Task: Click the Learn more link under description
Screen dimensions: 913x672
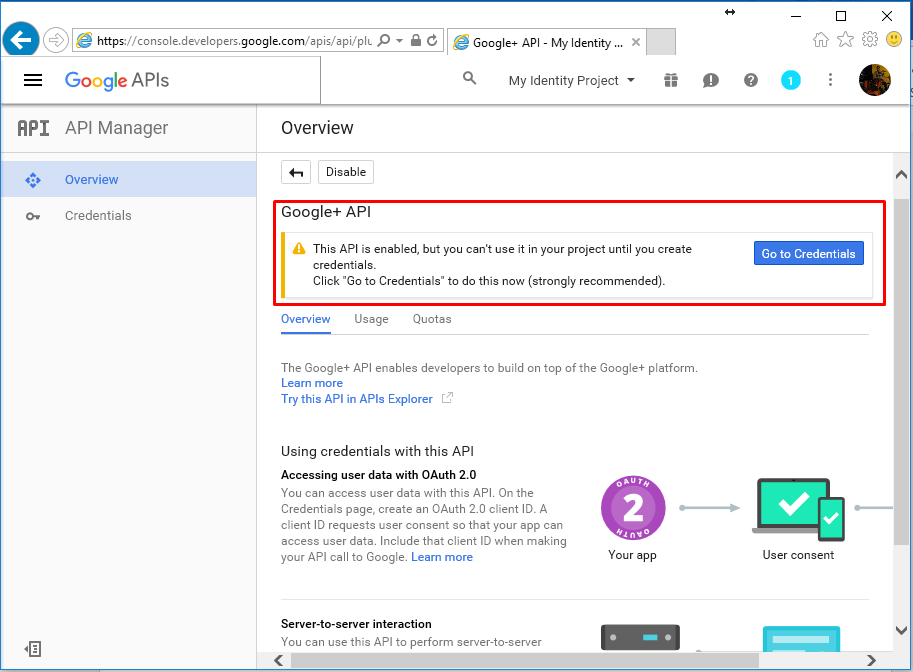Action: tap(312, 383)
